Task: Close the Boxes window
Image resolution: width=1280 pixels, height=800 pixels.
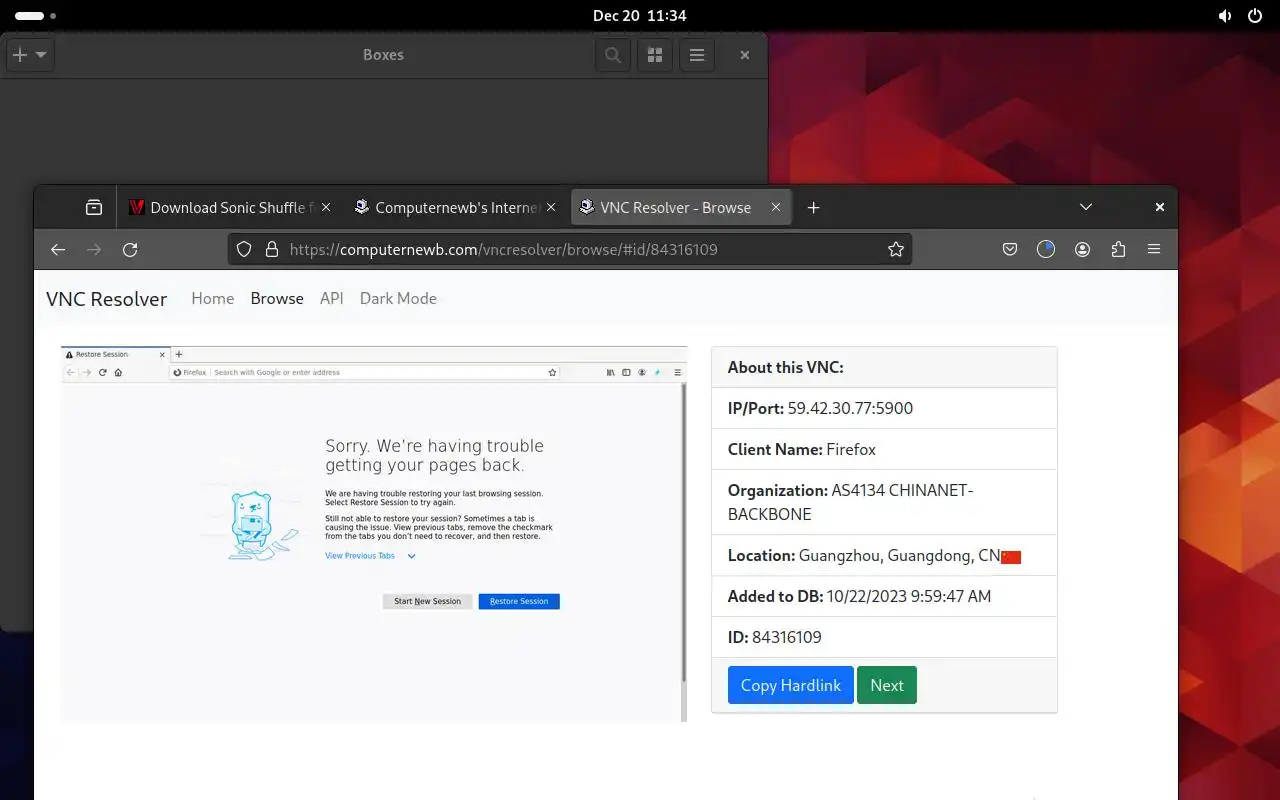Action: (744, 55)
